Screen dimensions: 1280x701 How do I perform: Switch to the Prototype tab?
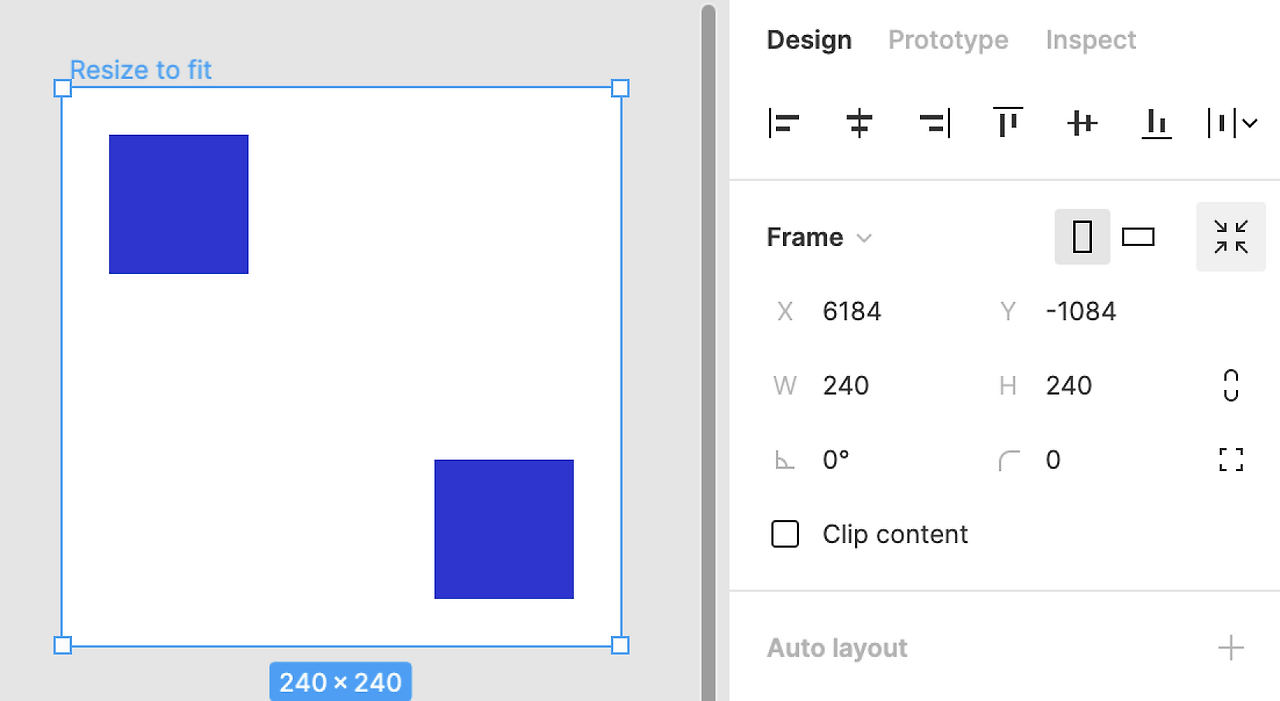click(x=948, y=40)
